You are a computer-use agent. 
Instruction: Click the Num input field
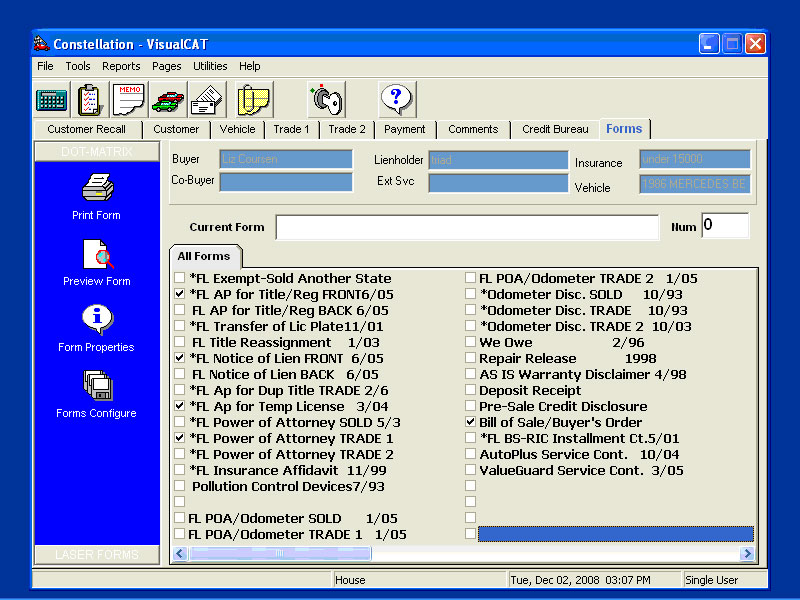(725, 225)
